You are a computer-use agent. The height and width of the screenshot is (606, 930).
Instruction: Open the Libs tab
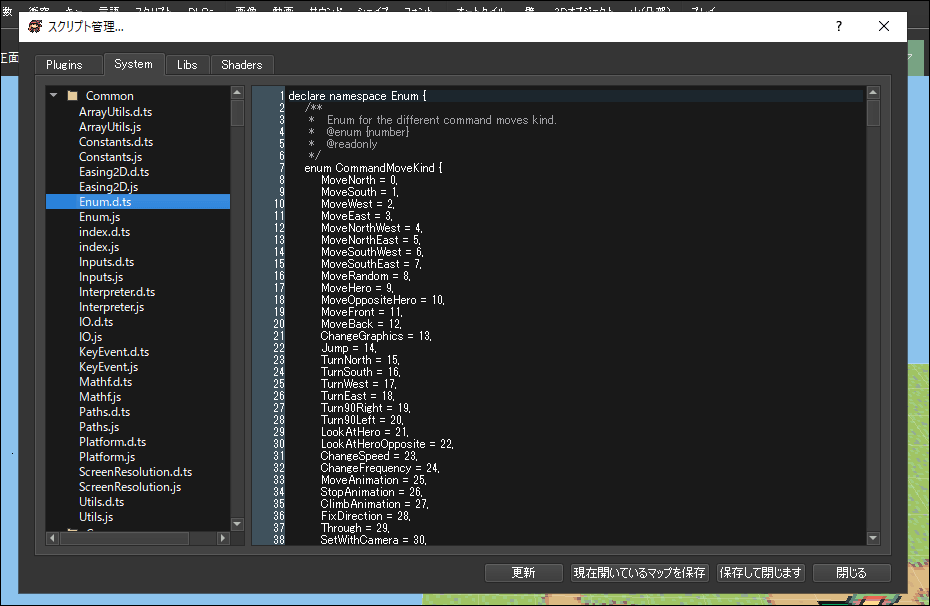tap(187, 65)
